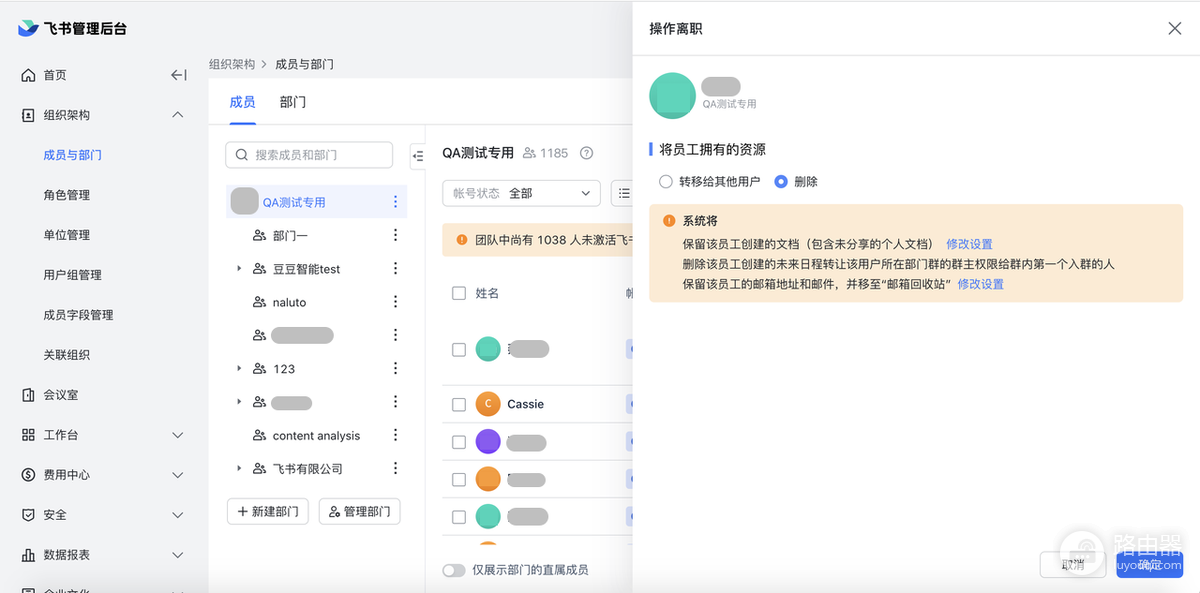The image size is (1200, 593).
Task: Expand the 数据报表 sidebar section
Action: (178, 555)
